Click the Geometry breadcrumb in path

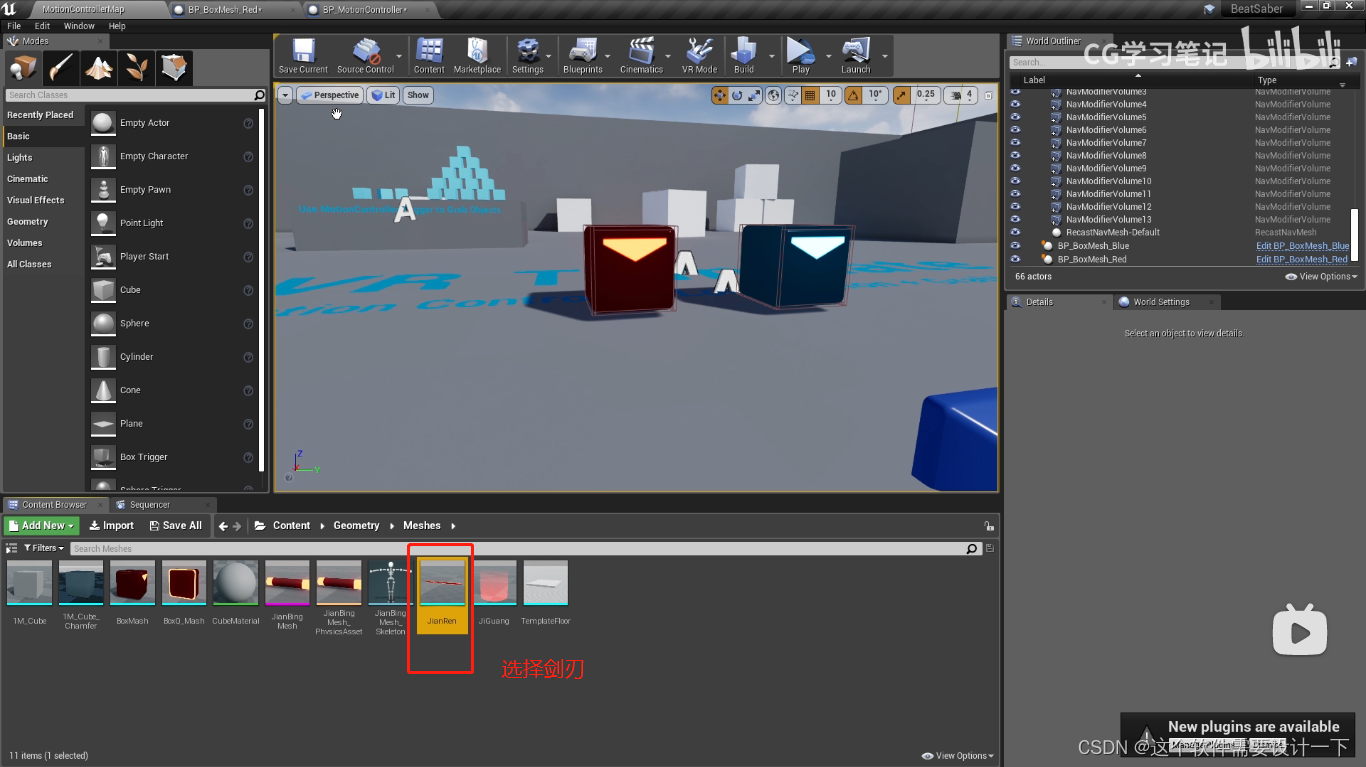click(356, 526)
